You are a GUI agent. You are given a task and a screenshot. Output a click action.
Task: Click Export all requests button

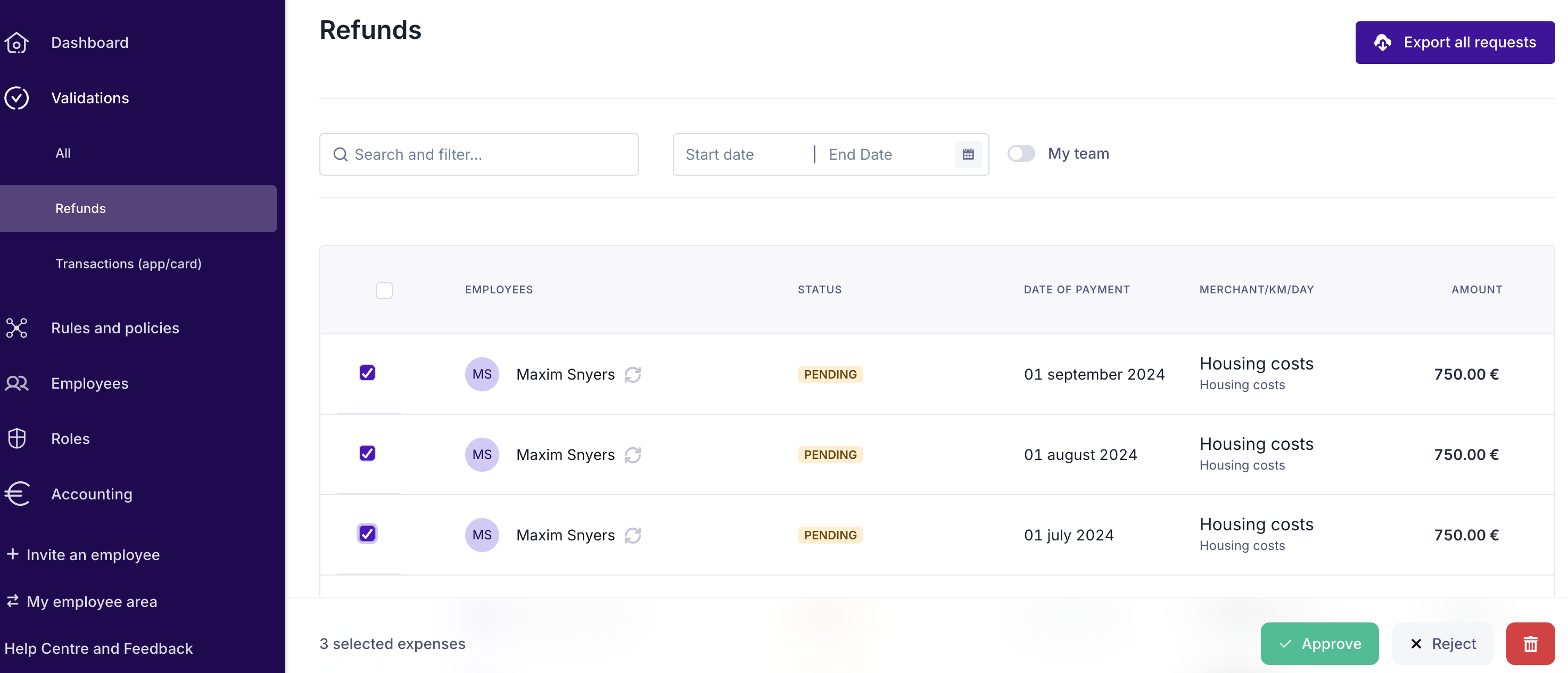click(x=1454, y=43)
